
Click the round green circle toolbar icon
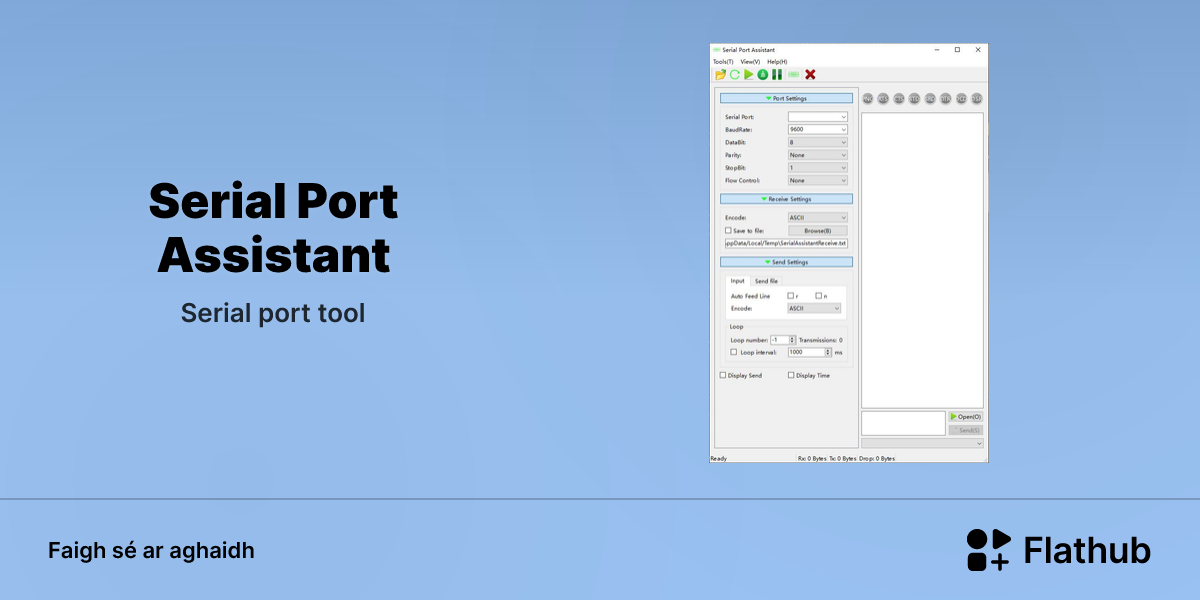[762, 74]
